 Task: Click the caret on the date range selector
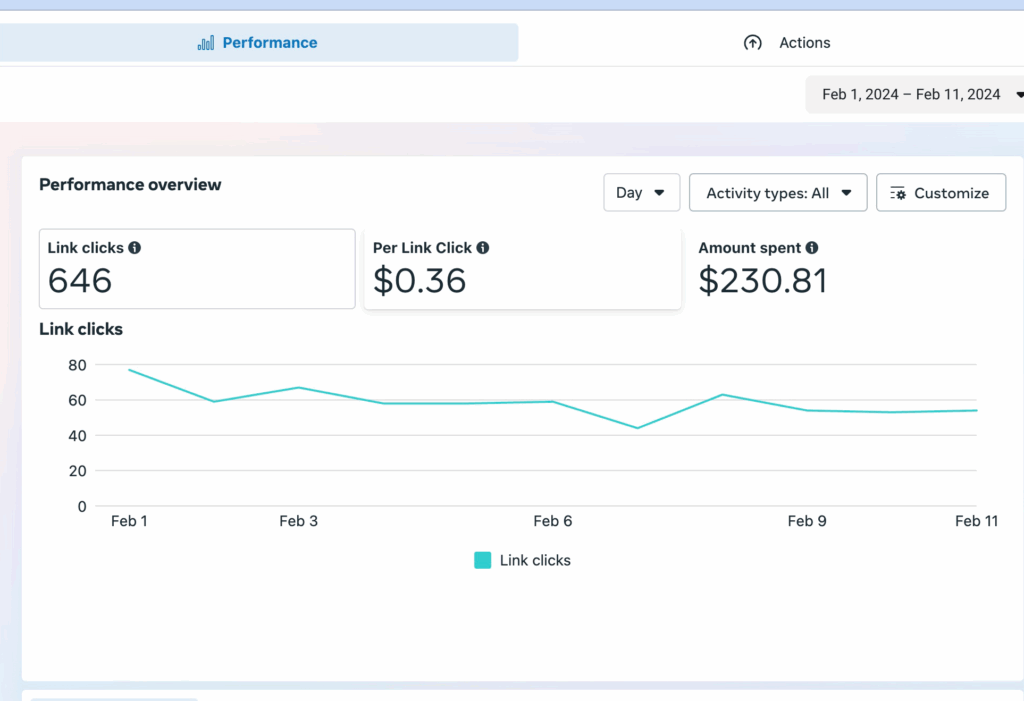[1018, 94]
